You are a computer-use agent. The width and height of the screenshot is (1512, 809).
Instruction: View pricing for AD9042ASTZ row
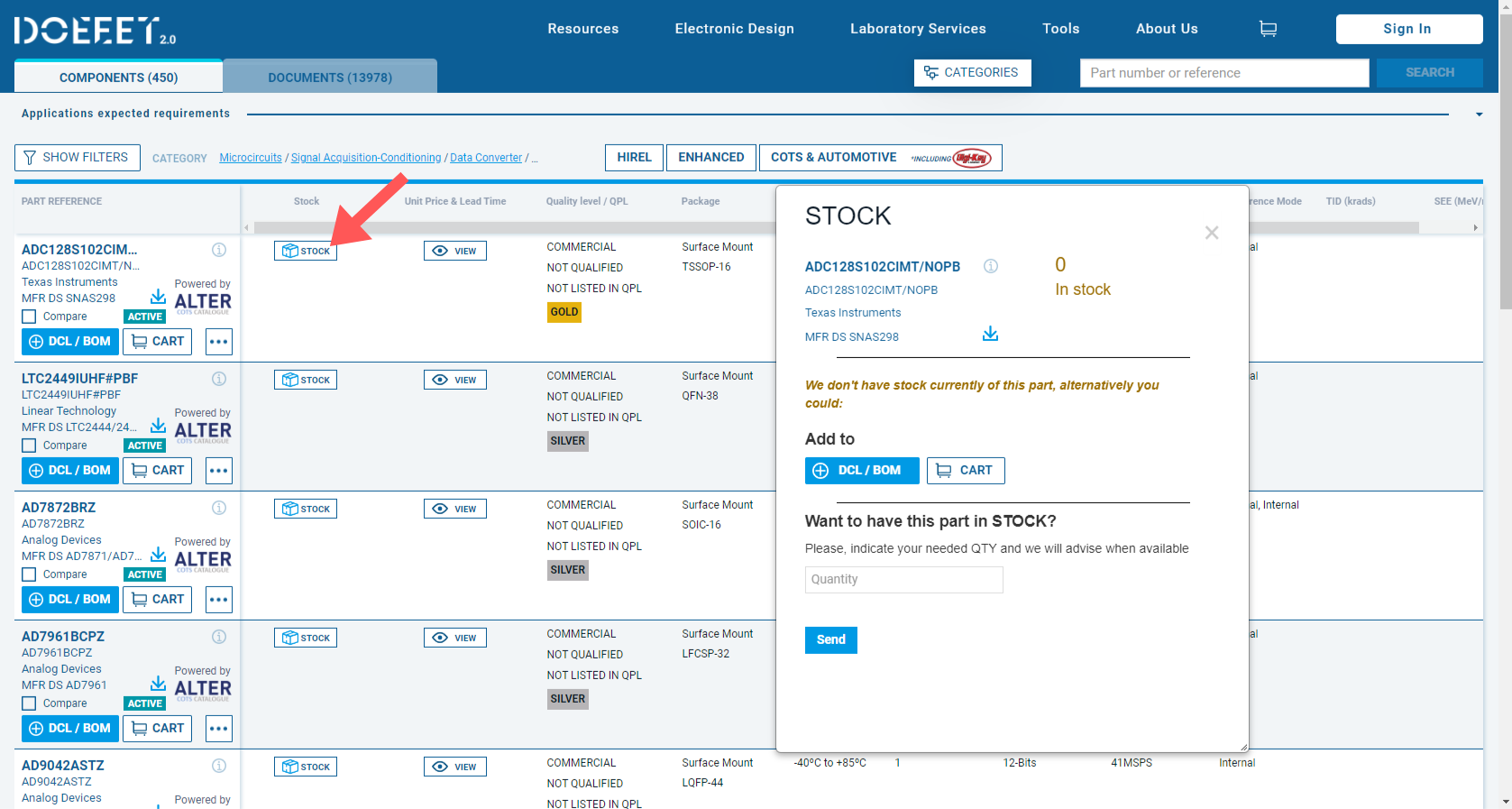coord(455,767)
